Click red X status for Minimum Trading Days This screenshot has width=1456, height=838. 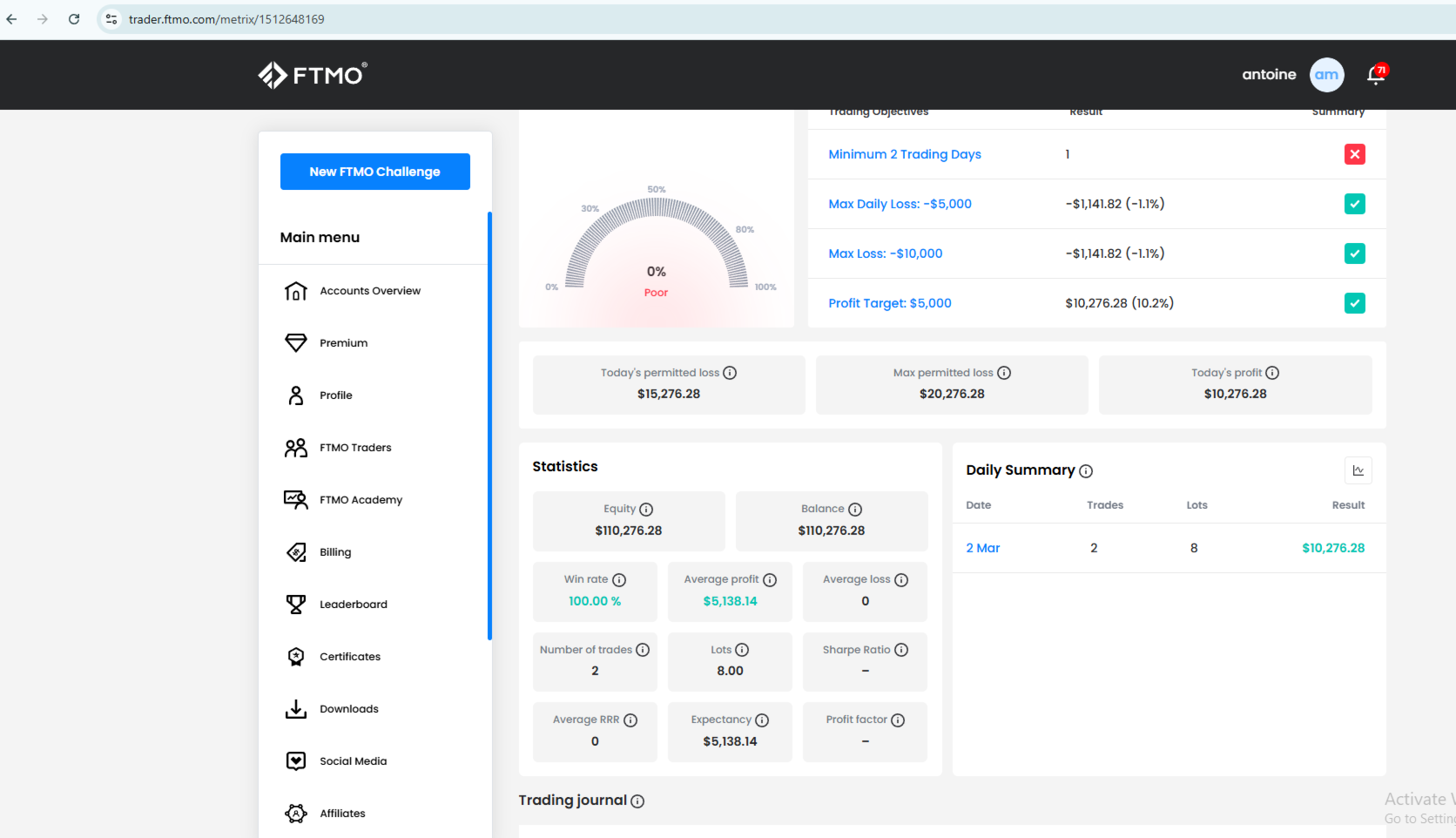[1355, 154]
